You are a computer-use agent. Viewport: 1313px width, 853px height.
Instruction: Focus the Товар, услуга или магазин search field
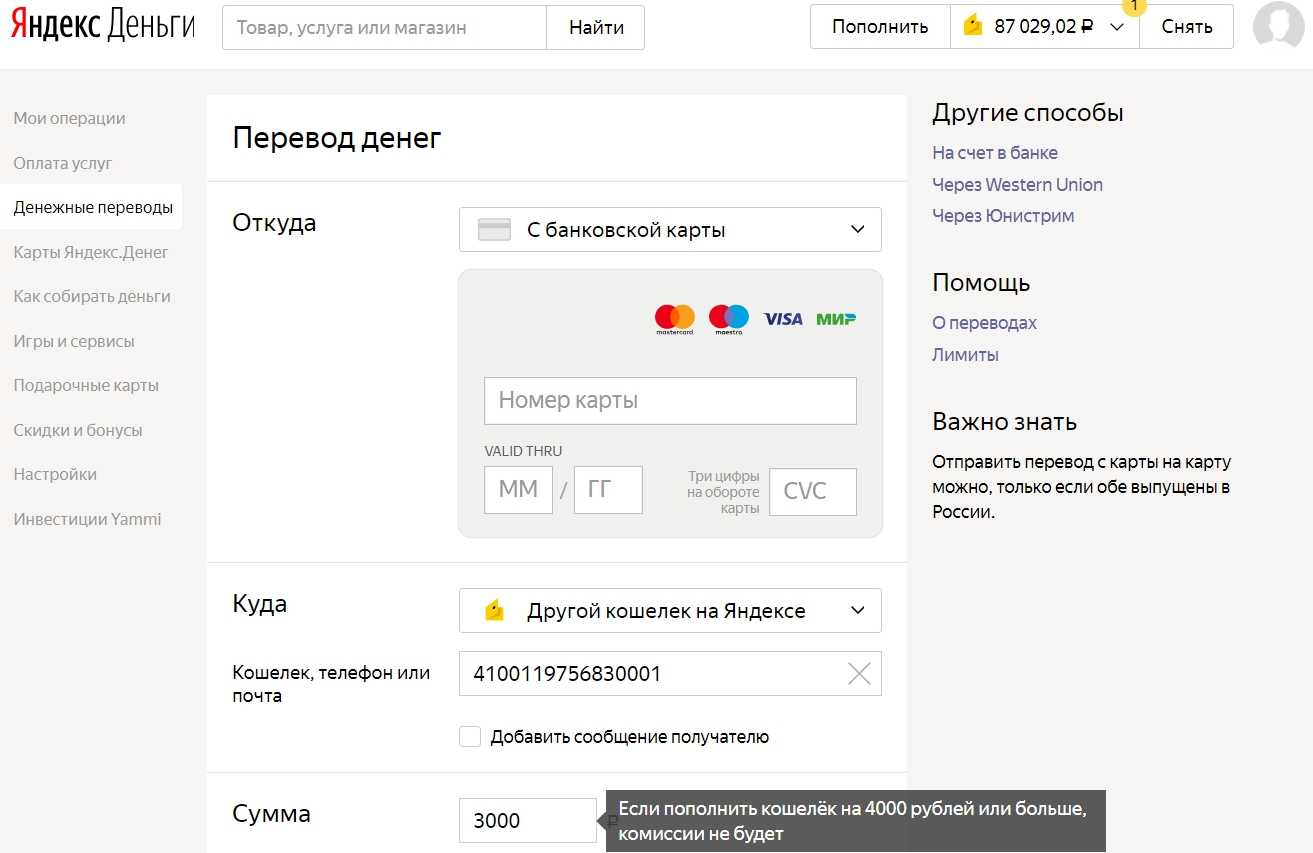[384, 27]
